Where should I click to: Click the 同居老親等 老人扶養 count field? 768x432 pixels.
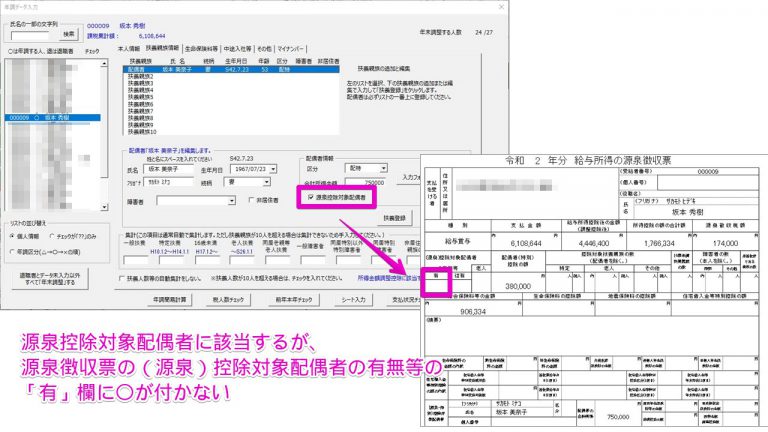pyautogui.click(x=277, y=260)
